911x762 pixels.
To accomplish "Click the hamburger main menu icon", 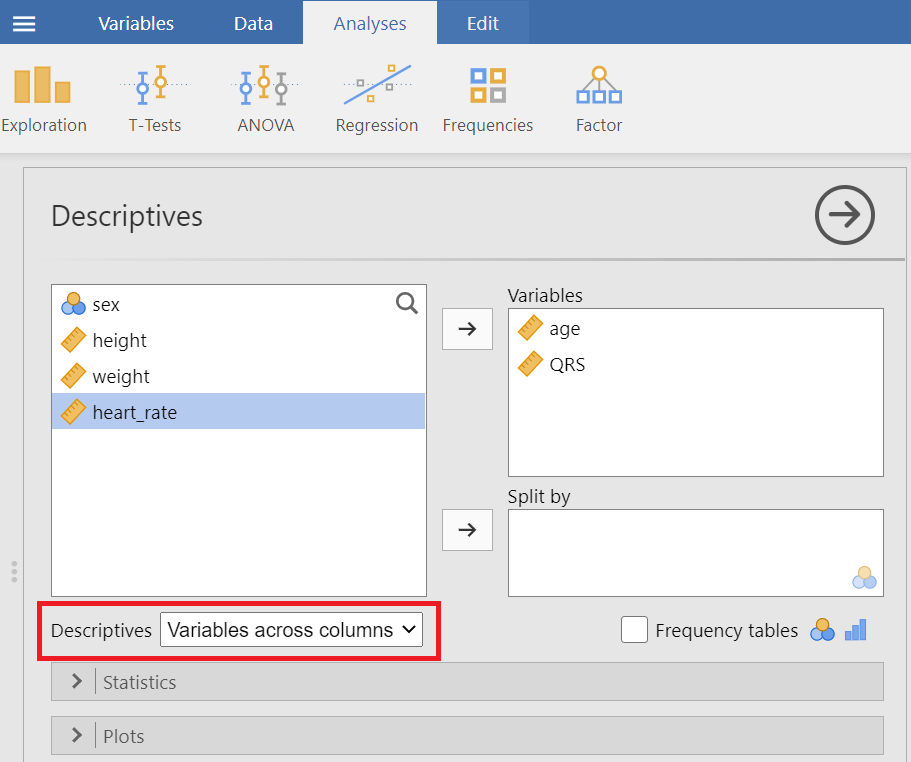I will (24, 23).
